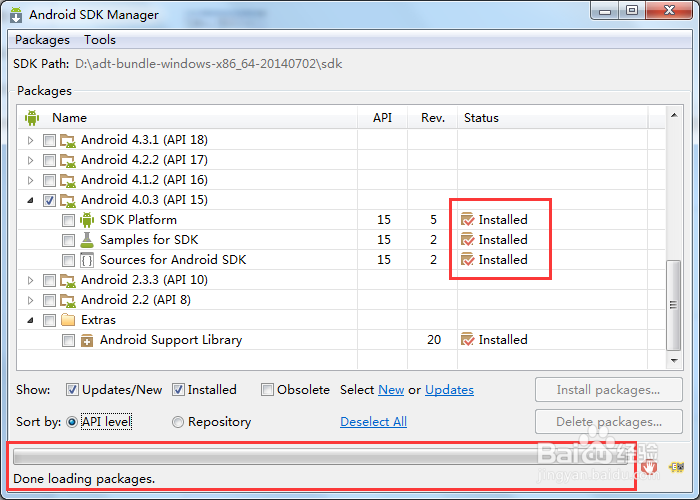Click installed status icon for Sources for Android SDK
Viewport: 700px width, 500px height.
coord(467,259)
